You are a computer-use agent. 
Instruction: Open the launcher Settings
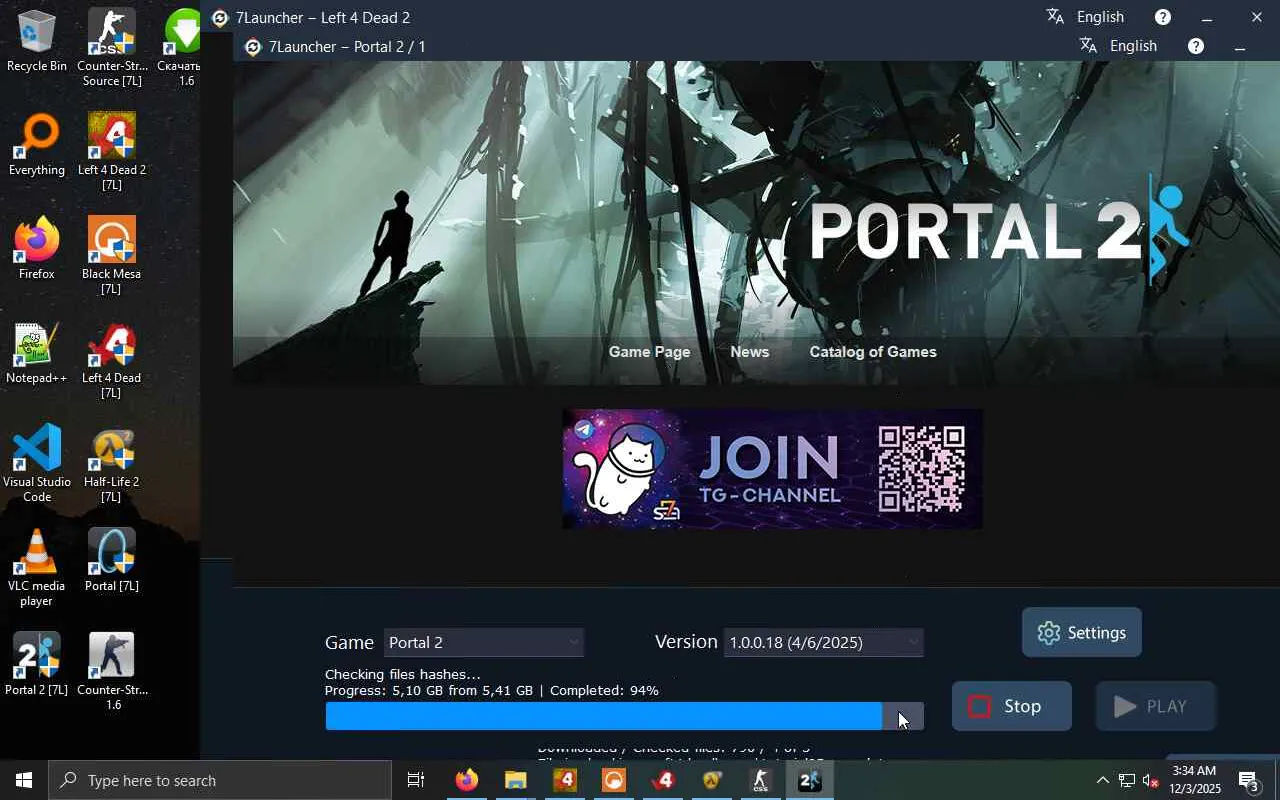[x=1082, y=632]
